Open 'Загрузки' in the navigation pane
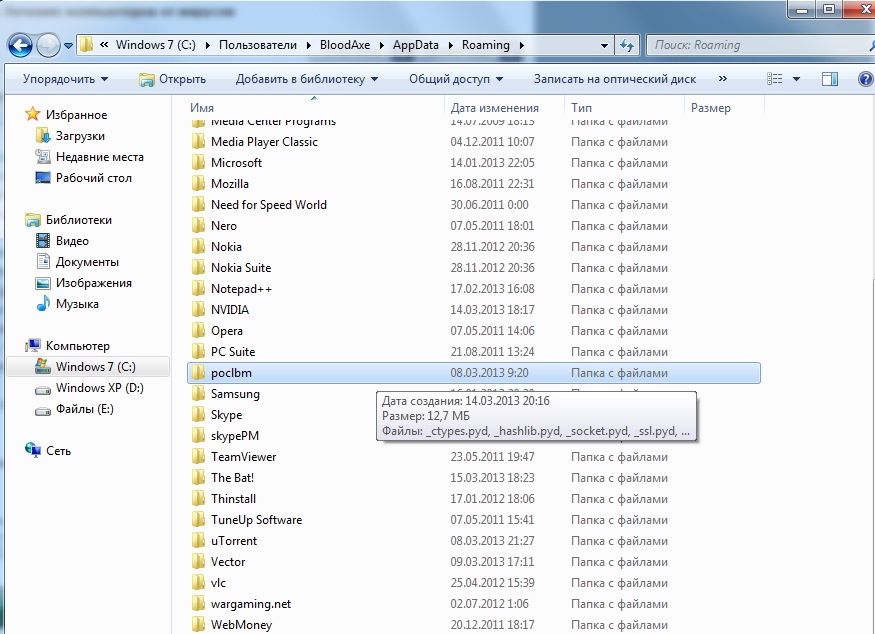 coord(80,136)
